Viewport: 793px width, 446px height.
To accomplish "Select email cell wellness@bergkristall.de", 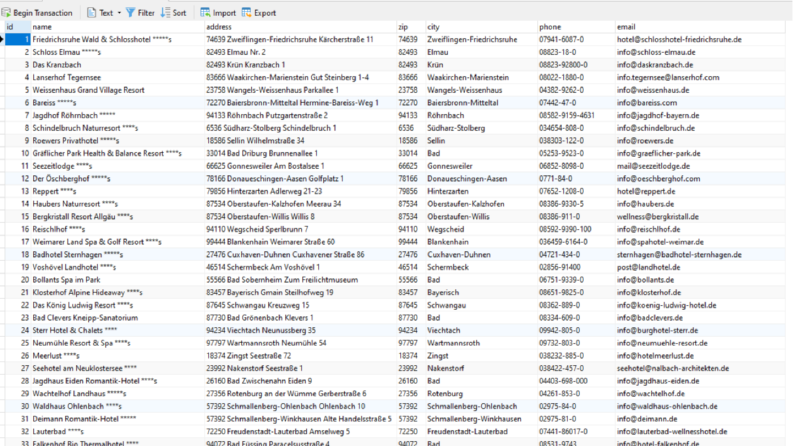I will coord(700,216).
